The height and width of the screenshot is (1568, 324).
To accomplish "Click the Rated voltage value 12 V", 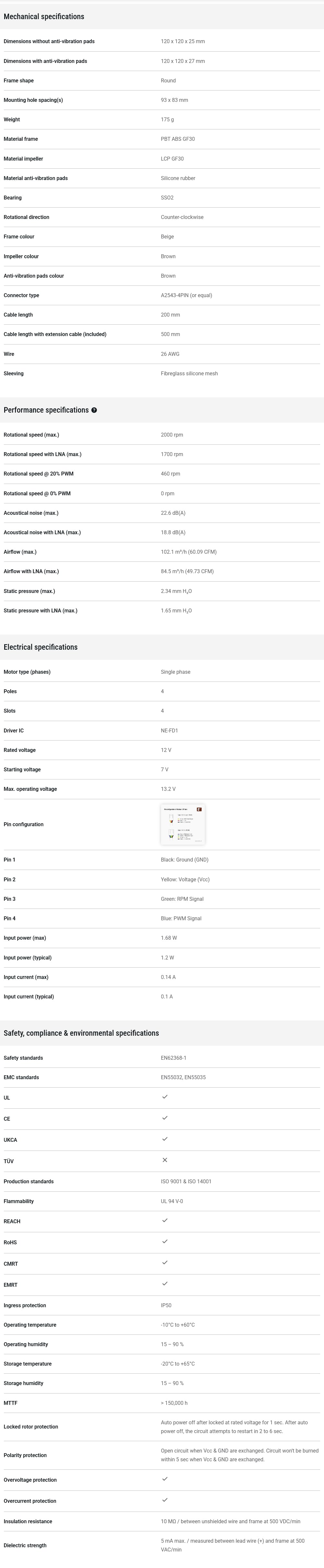I will coord(167,750).
